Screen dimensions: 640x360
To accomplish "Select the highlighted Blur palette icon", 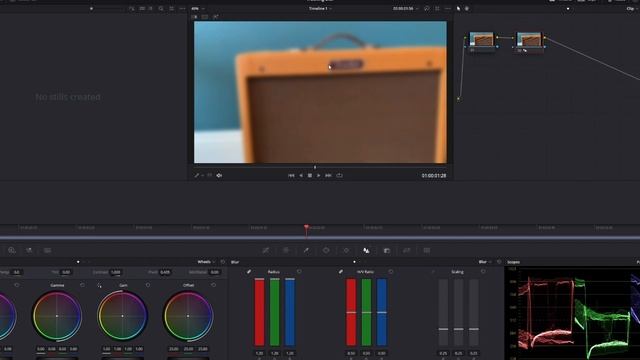I will coord(366,250).
